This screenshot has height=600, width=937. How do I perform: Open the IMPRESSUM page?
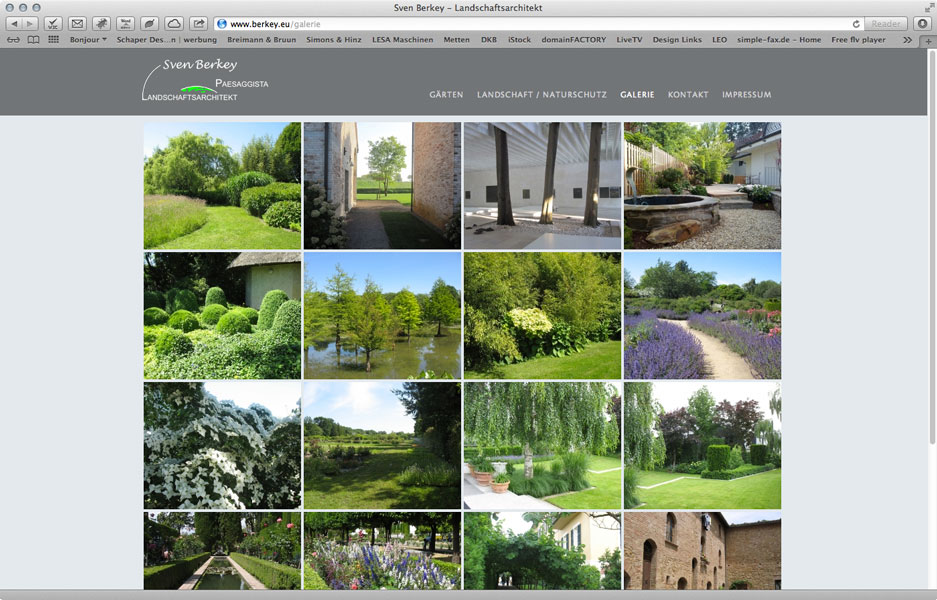(746, 94)
